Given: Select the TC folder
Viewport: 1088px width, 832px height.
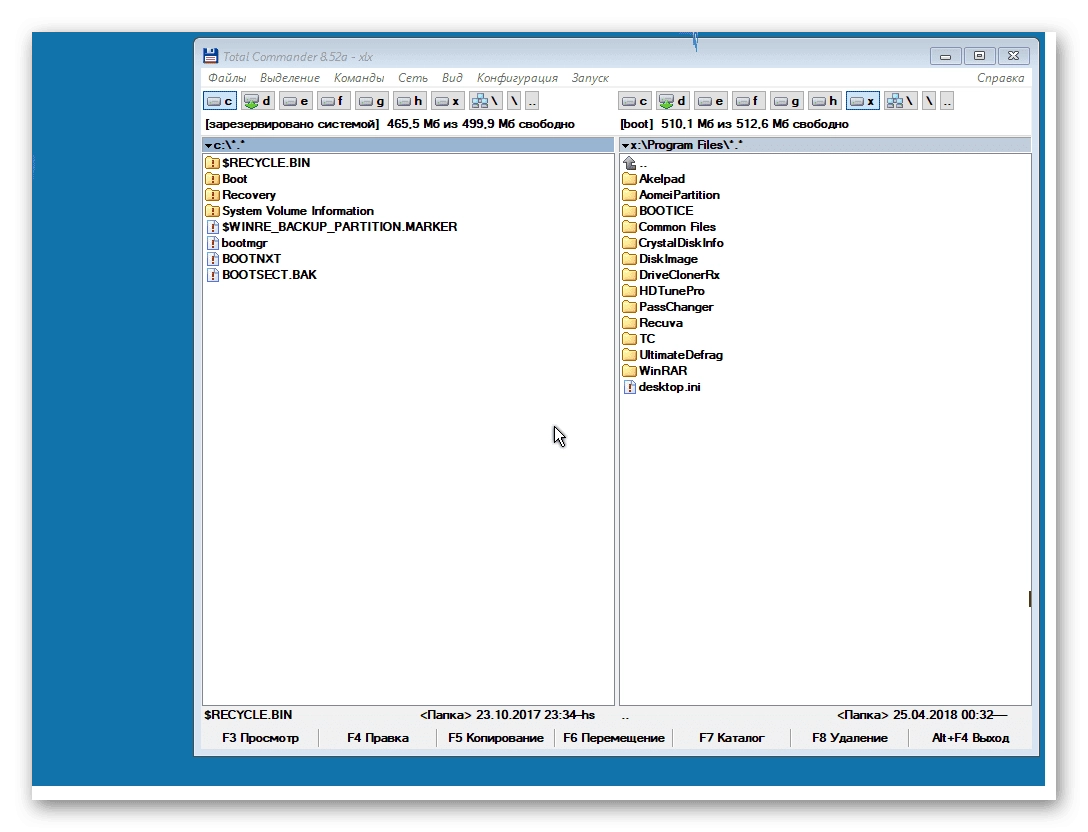Looking at the screenshot, I should pos(639,339).
